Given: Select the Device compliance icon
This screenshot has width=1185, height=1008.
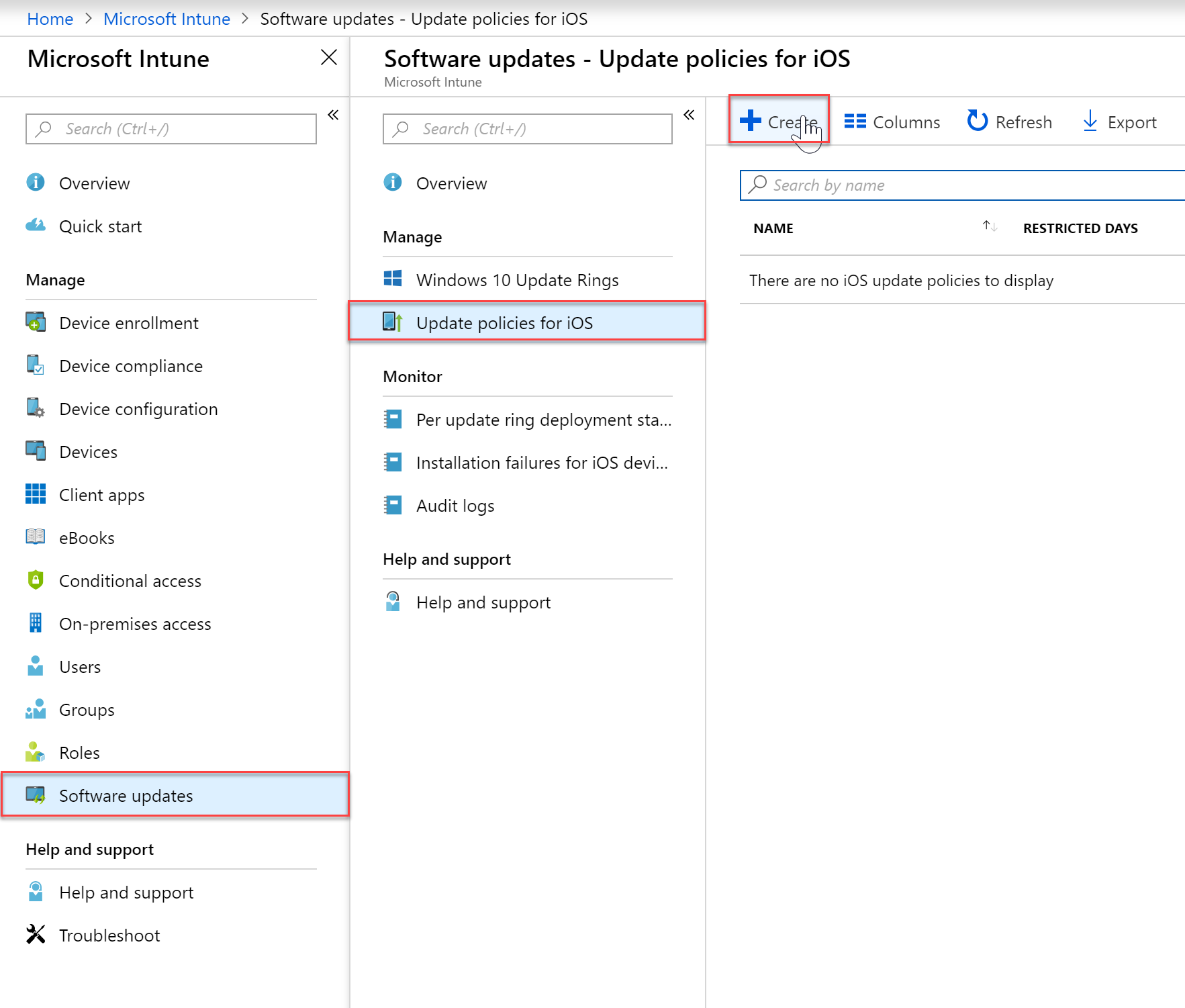Looking at the screenshot, I should click(x=36, y=365).
